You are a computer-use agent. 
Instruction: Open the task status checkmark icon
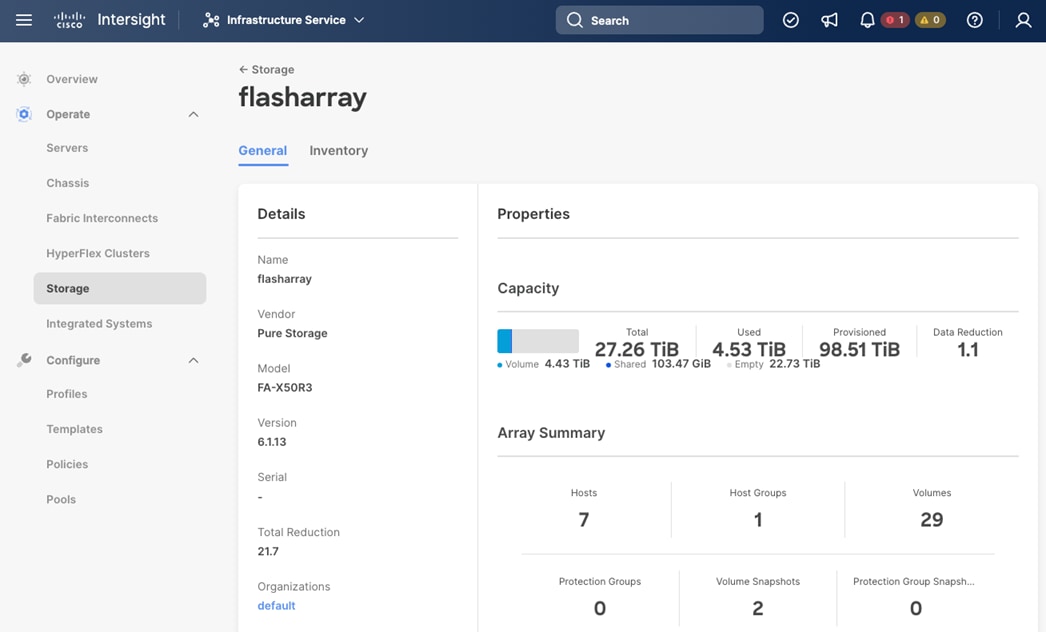point(791,20)
